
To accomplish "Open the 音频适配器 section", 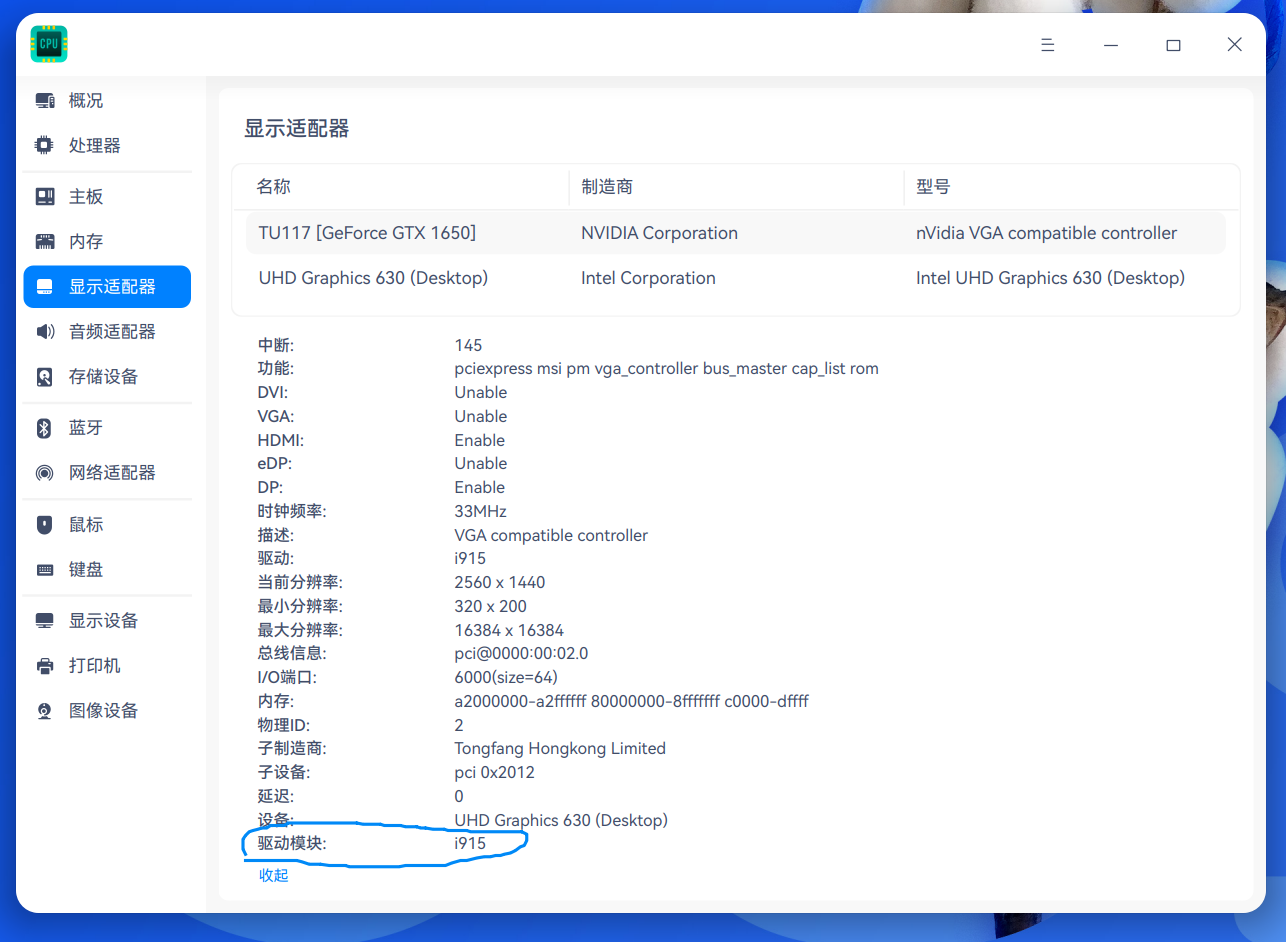I will click(107, 332).
